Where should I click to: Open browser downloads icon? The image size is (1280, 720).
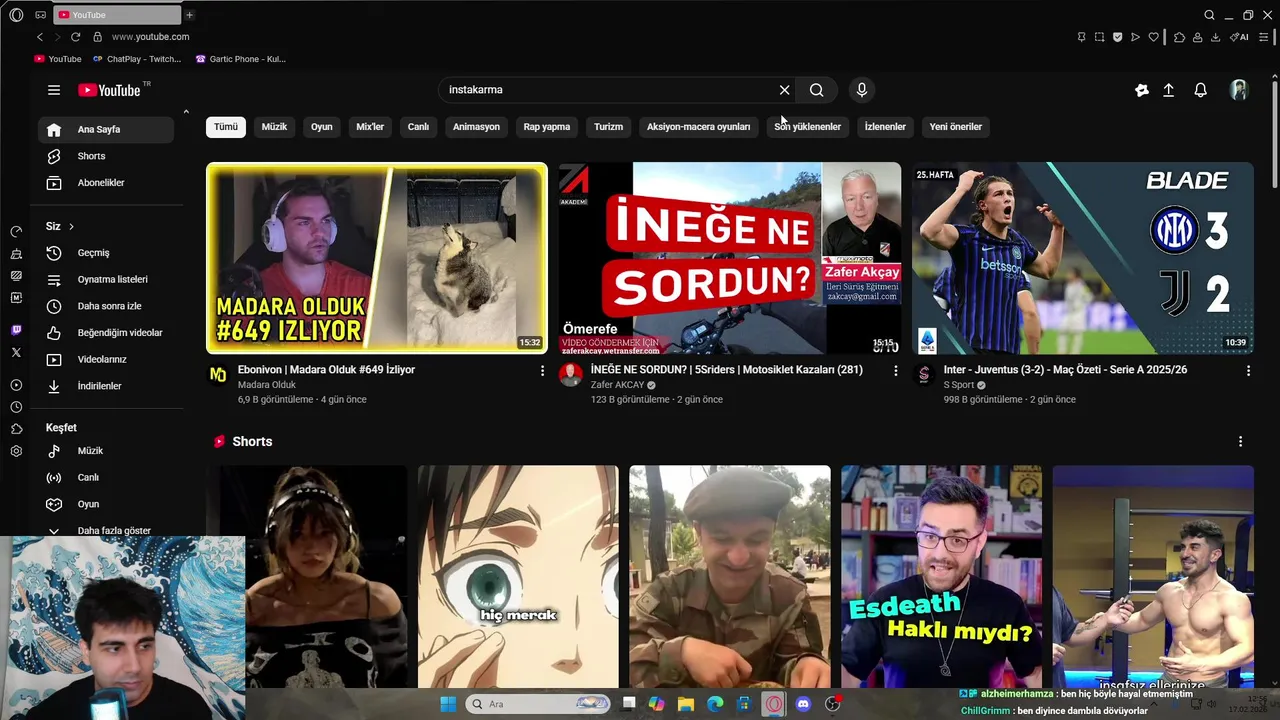pyautogui.click(x=1215, y=37)
